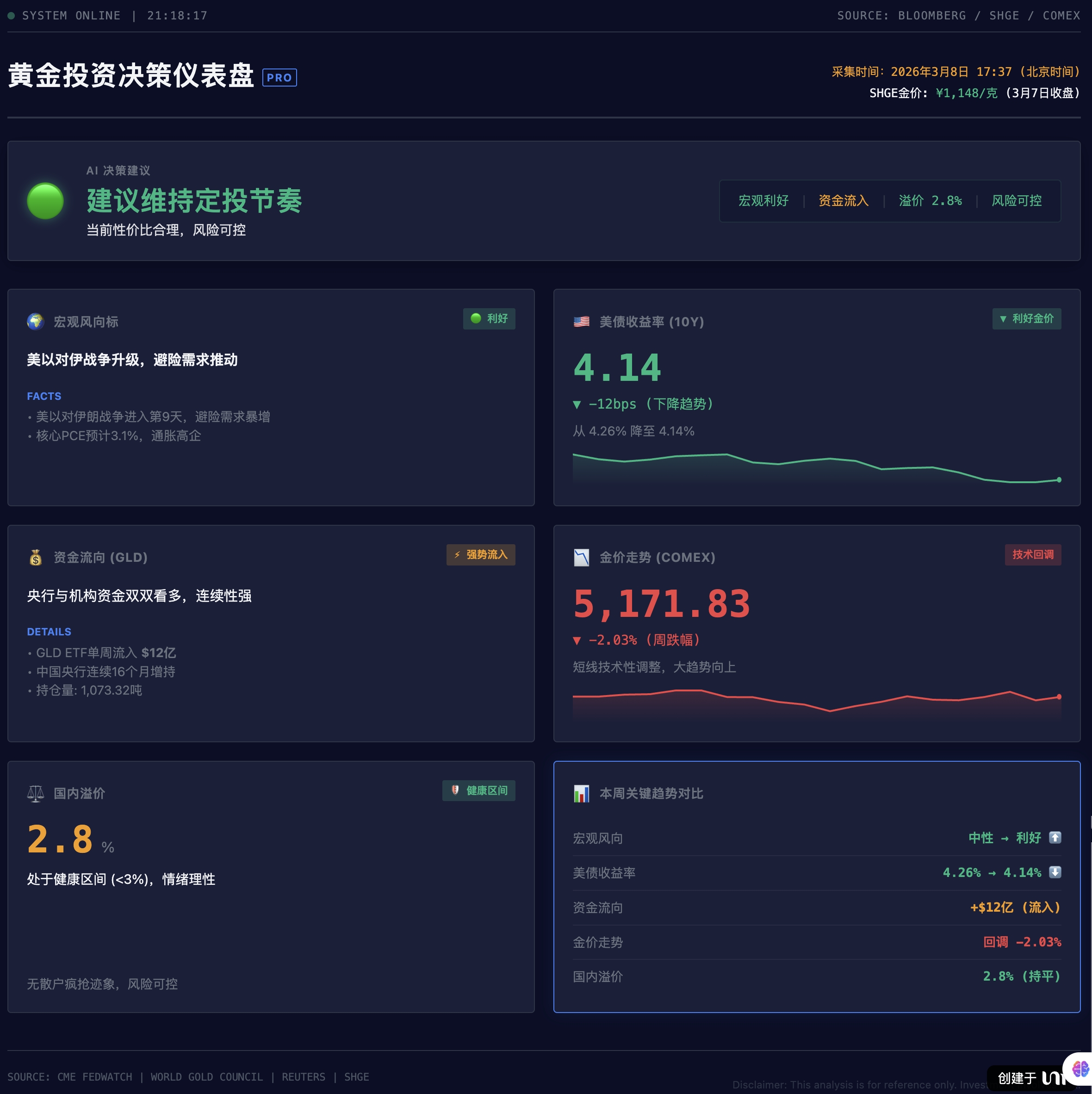
Task: Click the US flag icon
Action: (581, 322)
